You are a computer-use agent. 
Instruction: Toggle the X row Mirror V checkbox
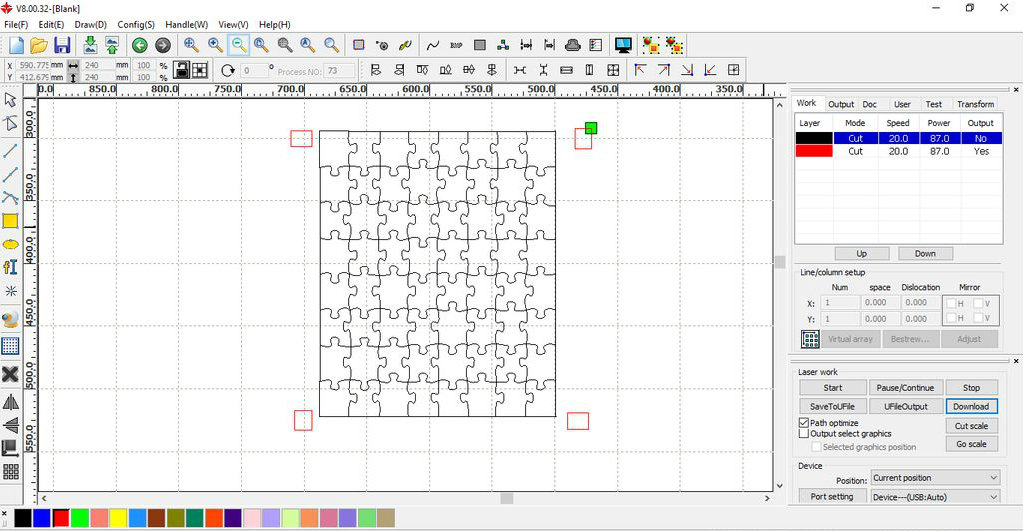pyautogui.click(x=978, y=303)
